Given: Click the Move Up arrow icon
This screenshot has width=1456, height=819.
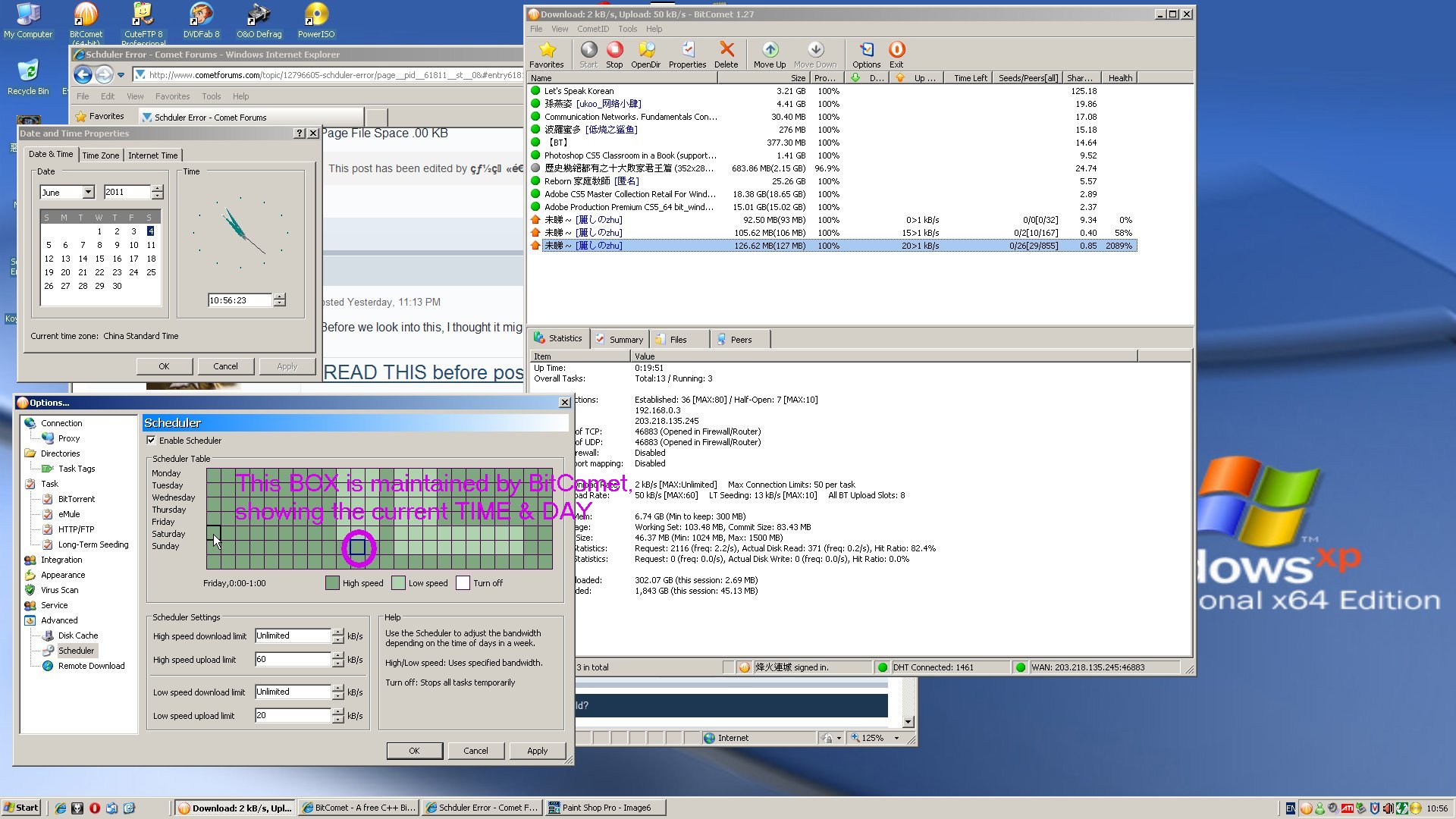Looking at the screenshot, I should click(770, 50).
